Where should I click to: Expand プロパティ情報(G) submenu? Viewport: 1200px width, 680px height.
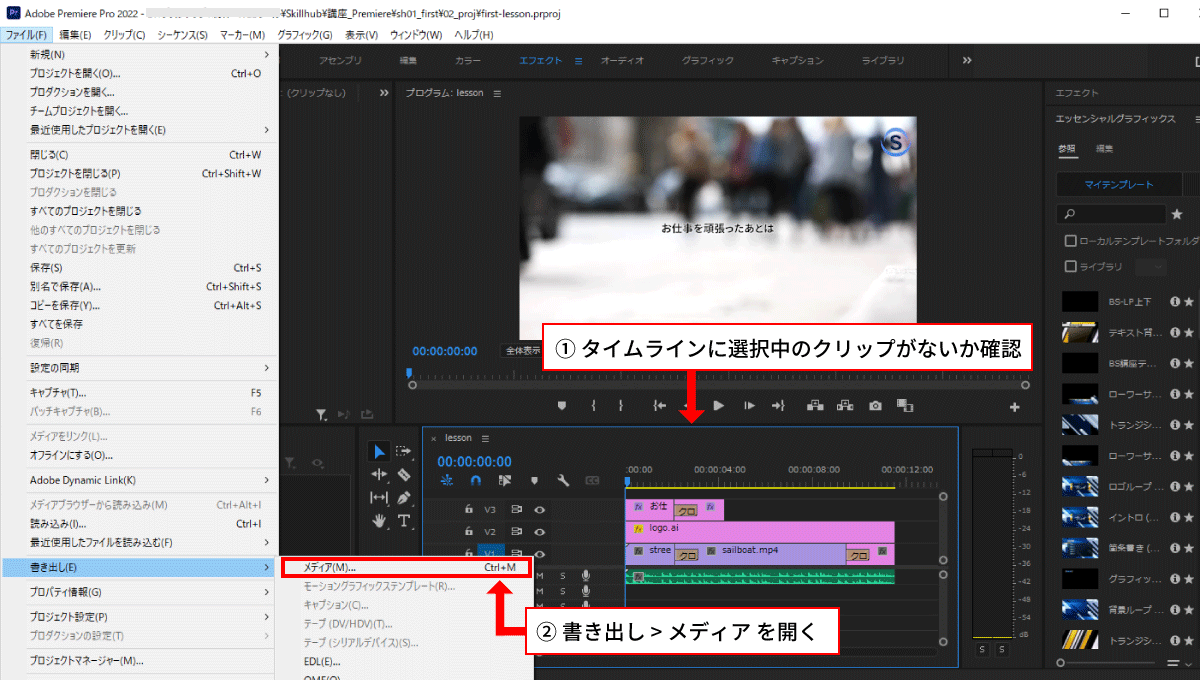pyautogui.click(x=139, y=592)
